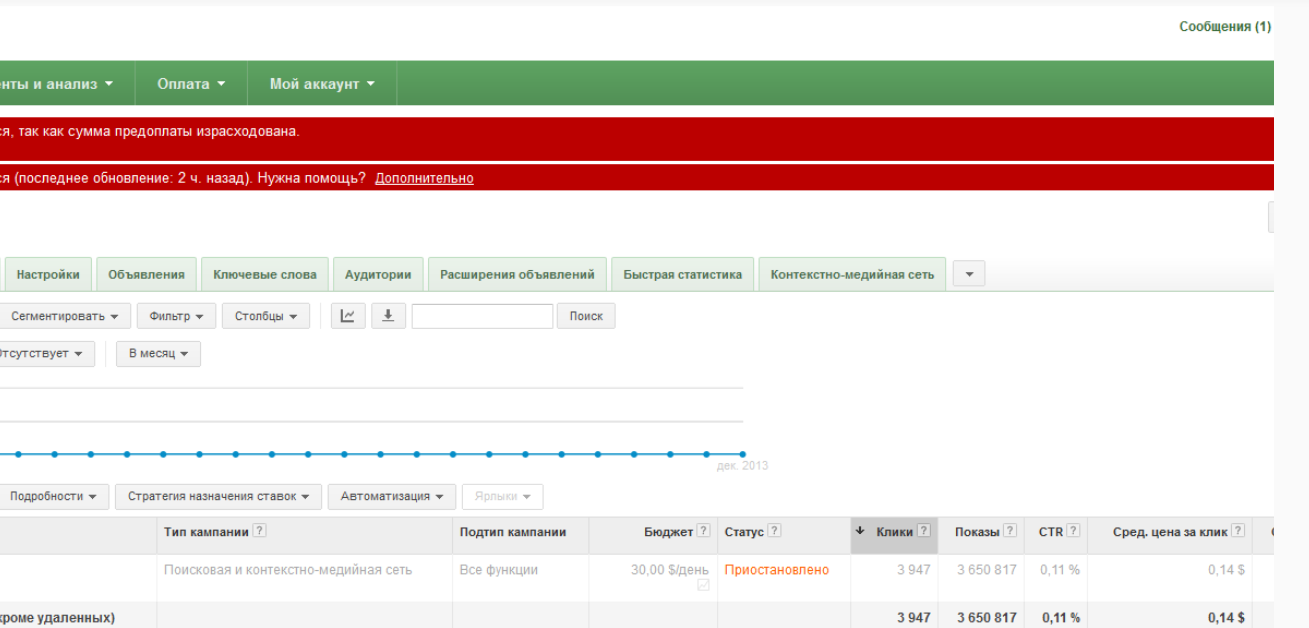Image resolution: width=1309 pixels, height=628 pixels.
Task: Open the Сегментировать dropdown
Action: [64, 316]
